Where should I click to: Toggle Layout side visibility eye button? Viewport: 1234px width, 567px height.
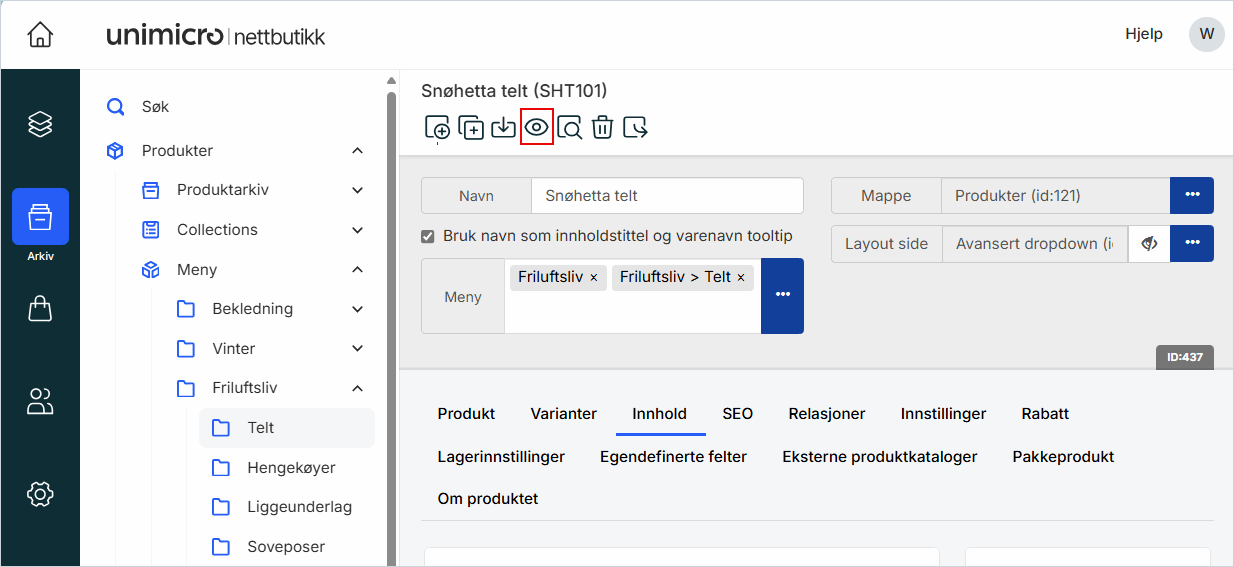(1149, 244)
